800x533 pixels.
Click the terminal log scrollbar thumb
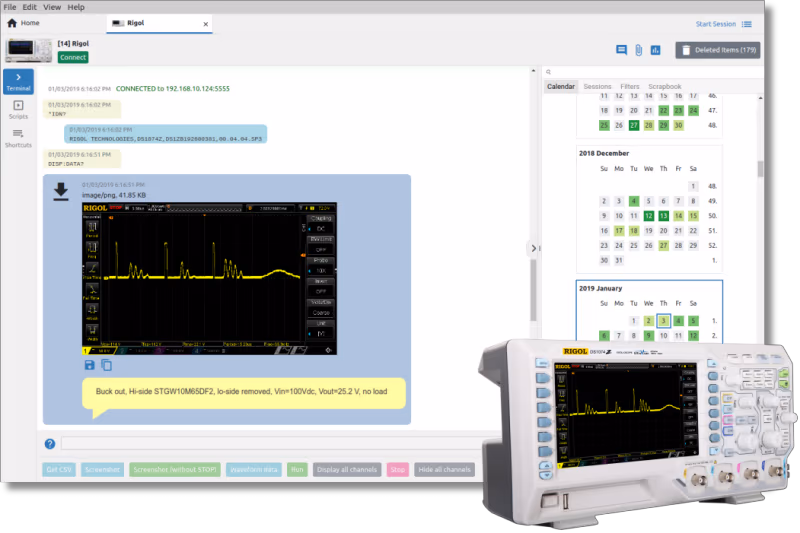click(533, 291)
